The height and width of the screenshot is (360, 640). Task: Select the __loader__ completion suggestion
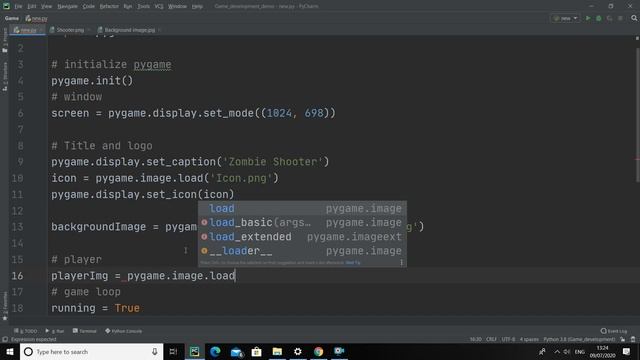[x=302, y=251]
